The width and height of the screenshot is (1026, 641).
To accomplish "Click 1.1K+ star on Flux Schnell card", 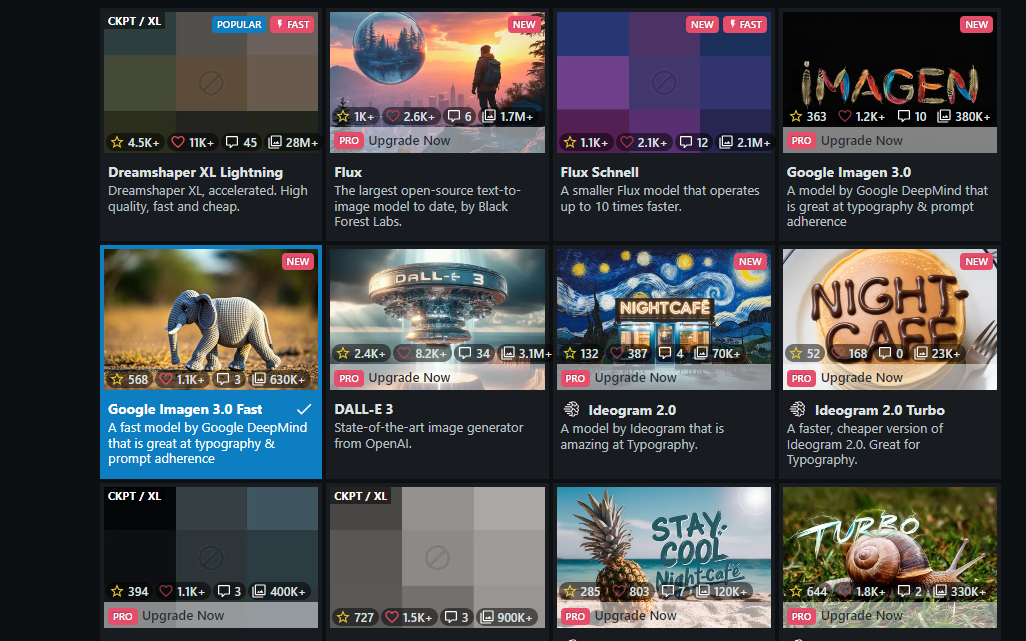I will click(x=586, y=142).
